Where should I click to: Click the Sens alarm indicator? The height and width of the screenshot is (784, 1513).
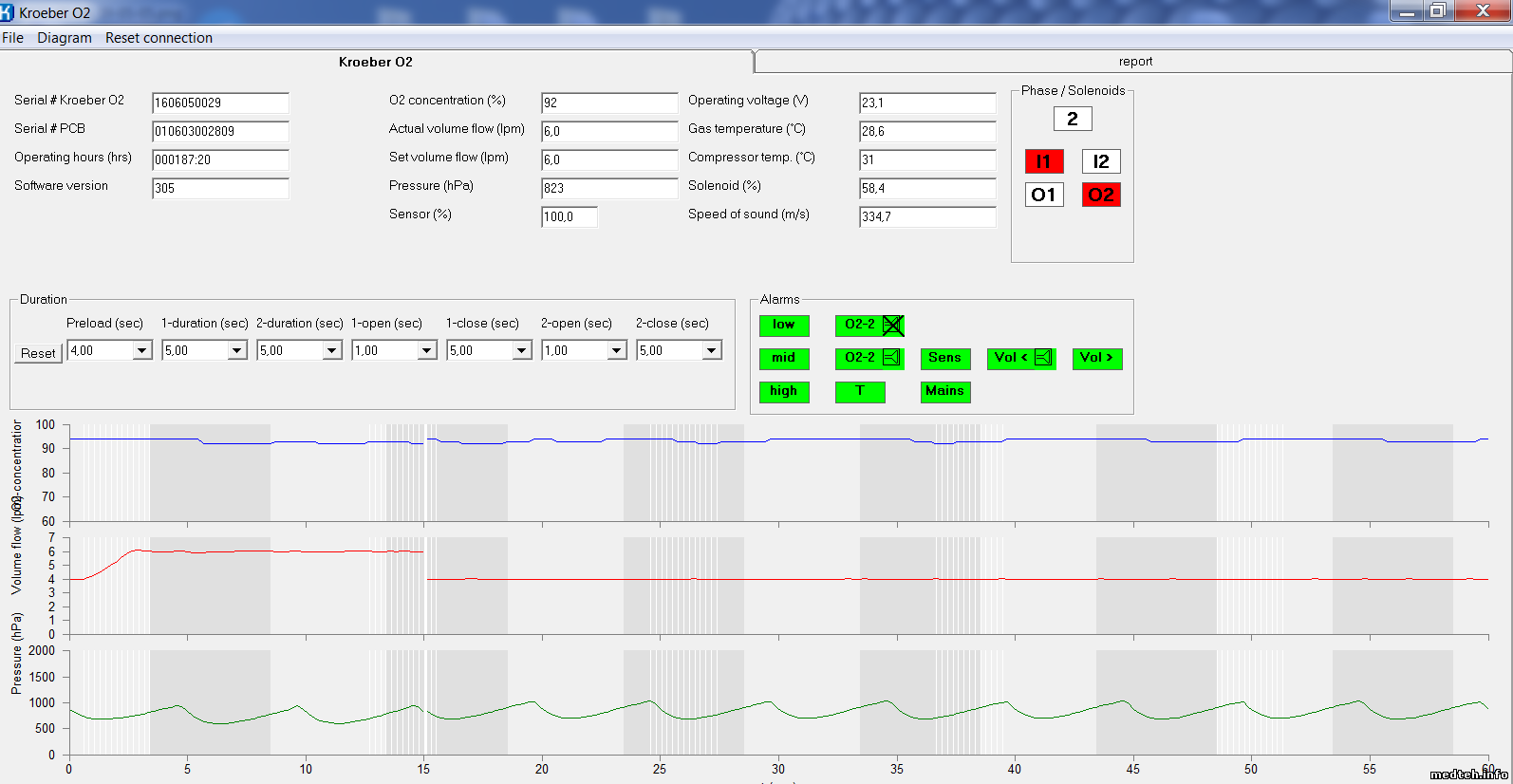(x=944, y=358)
